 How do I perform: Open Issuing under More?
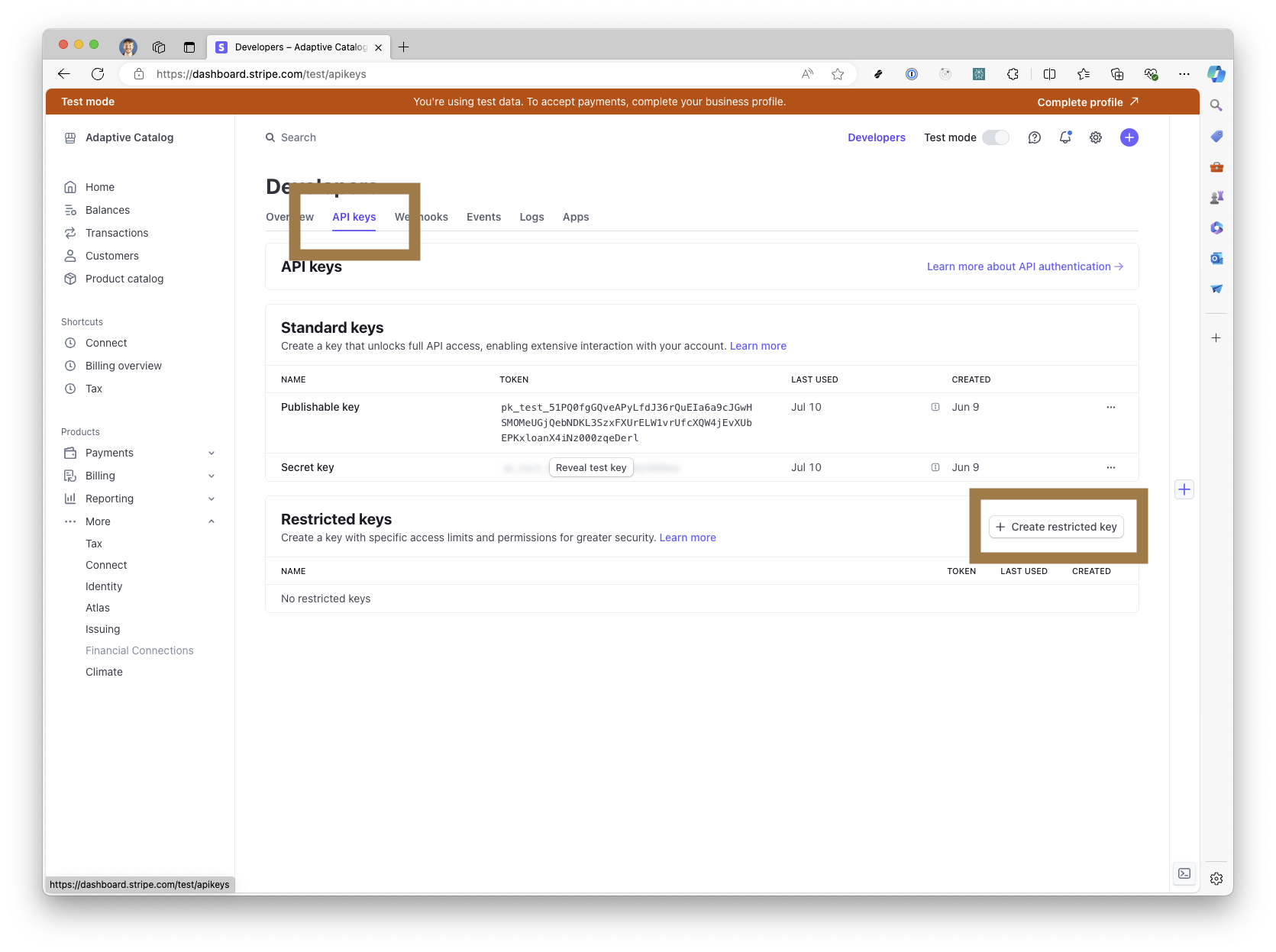pyautogui.click(x=102, y=629)
